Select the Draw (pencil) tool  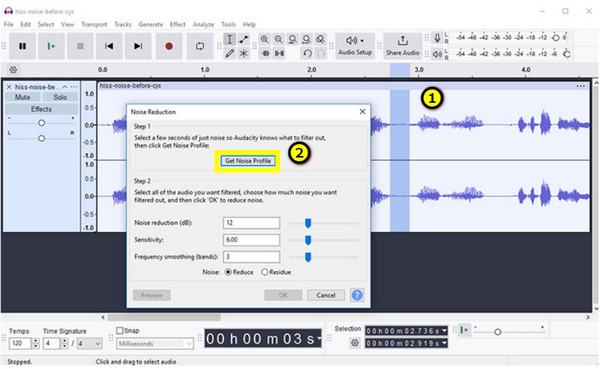point(229,53)
